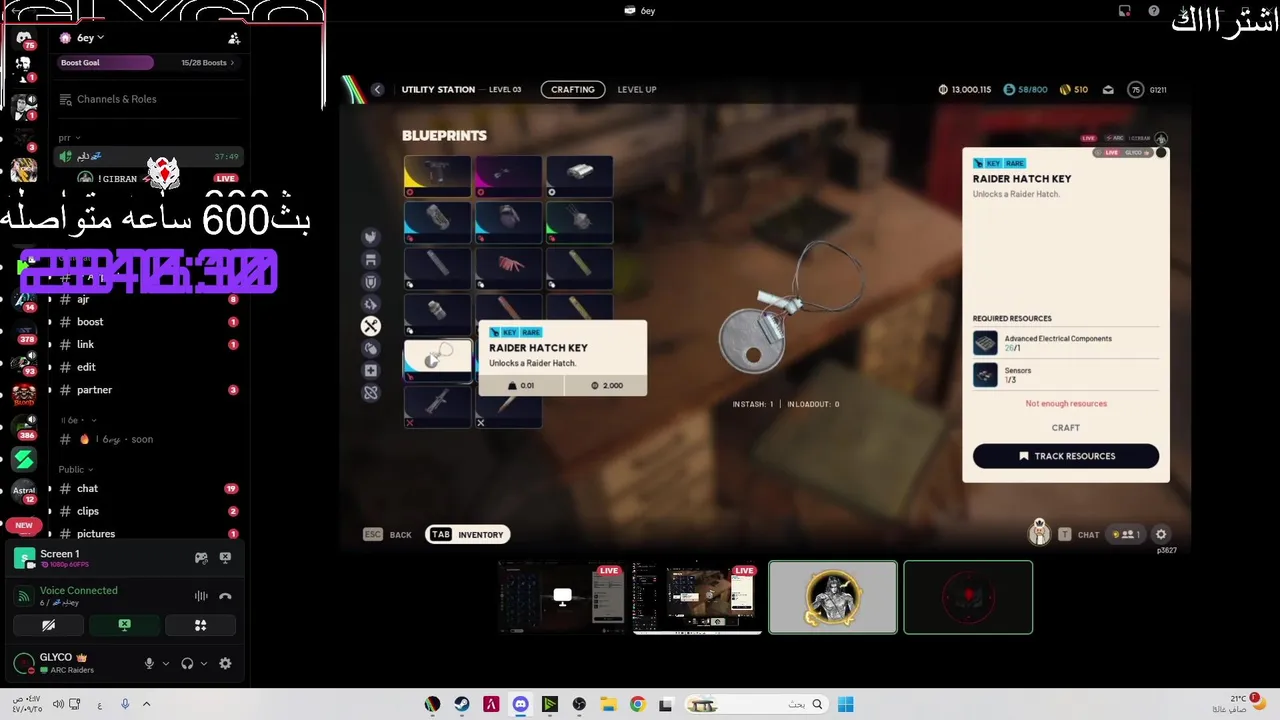Select the Sensors resource row

tap(1066, 375)
